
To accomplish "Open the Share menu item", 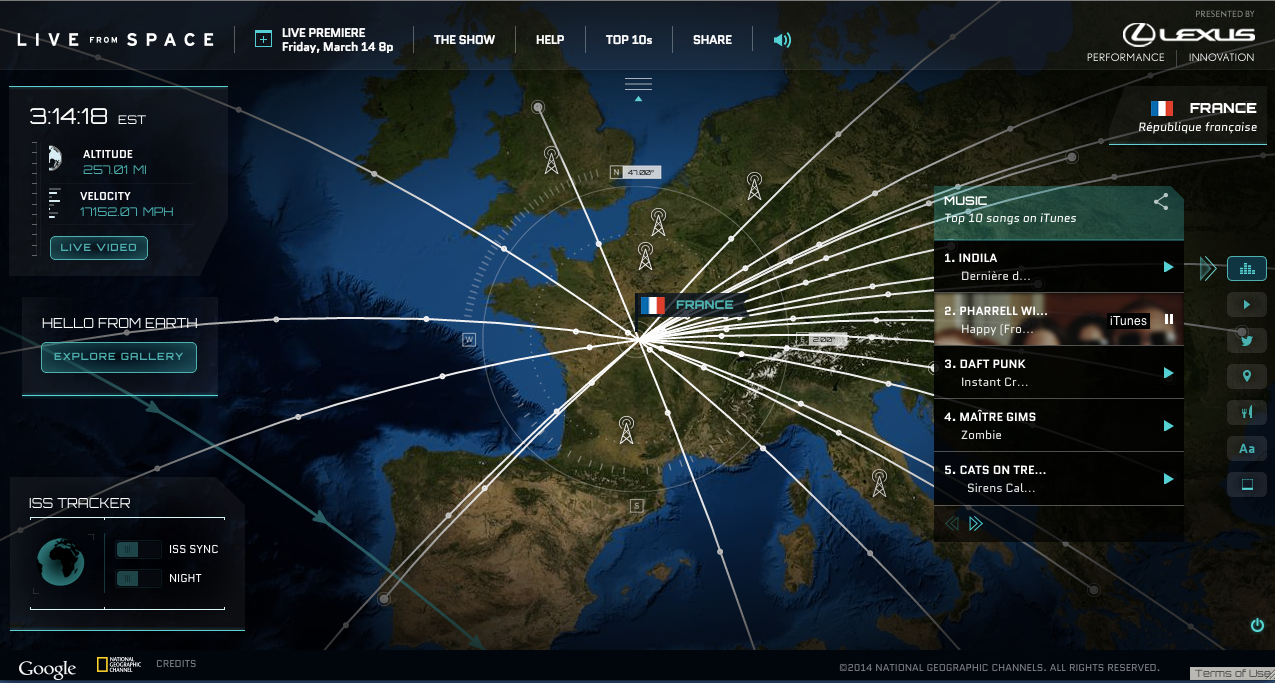I will pos(713,40).
